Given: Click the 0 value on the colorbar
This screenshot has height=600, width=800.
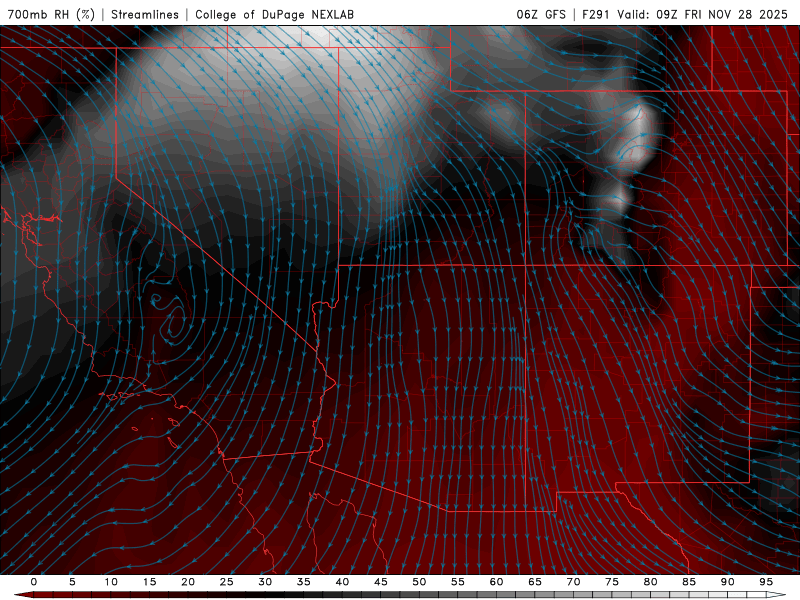Looking at the screenshot, I should point(34,582).
